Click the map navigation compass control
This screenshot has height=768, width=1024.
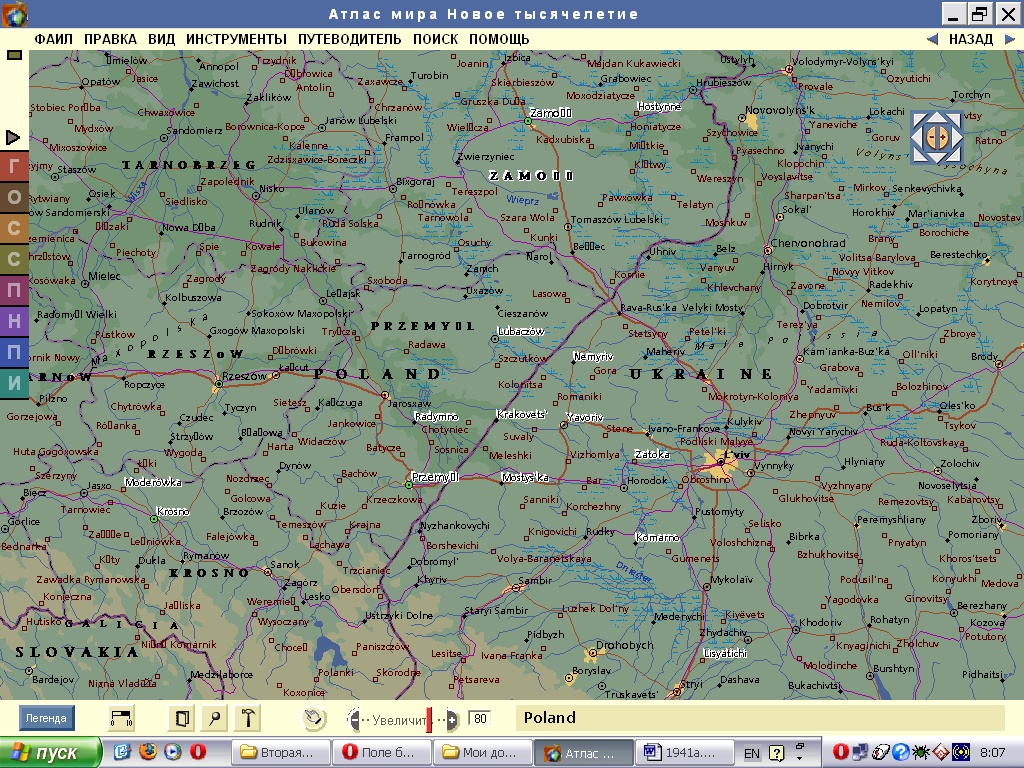pyautogui.click(x=937, y=137)
